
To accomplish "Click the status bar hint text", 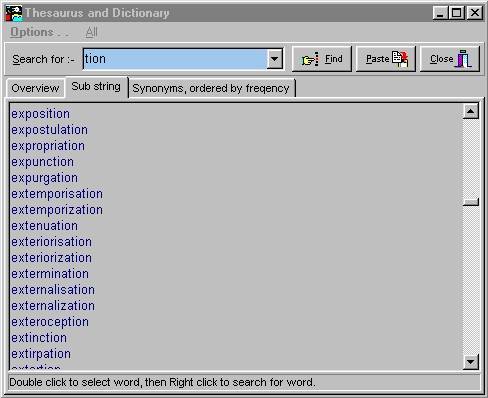I will tap(162, 382).
